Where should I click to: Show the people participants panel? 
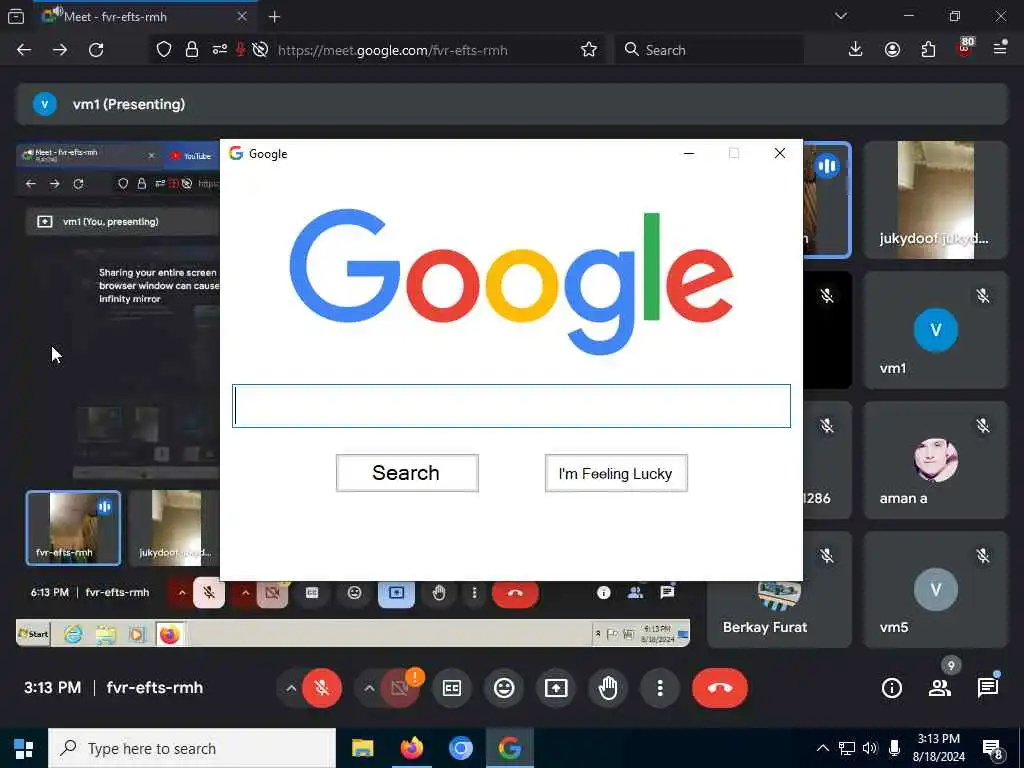tap(940, 688)
